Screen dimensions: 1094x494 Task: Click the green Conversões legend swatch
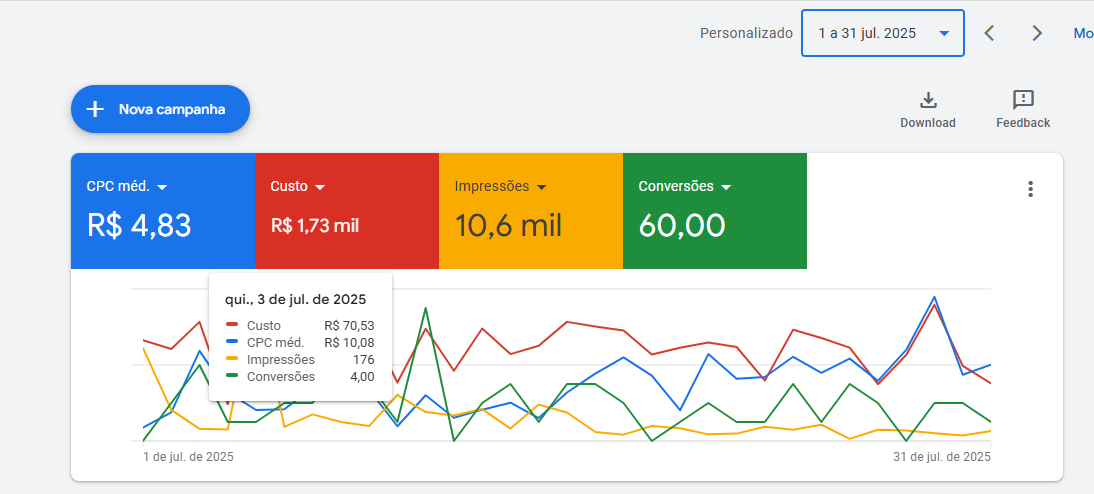tap(232, 376)
